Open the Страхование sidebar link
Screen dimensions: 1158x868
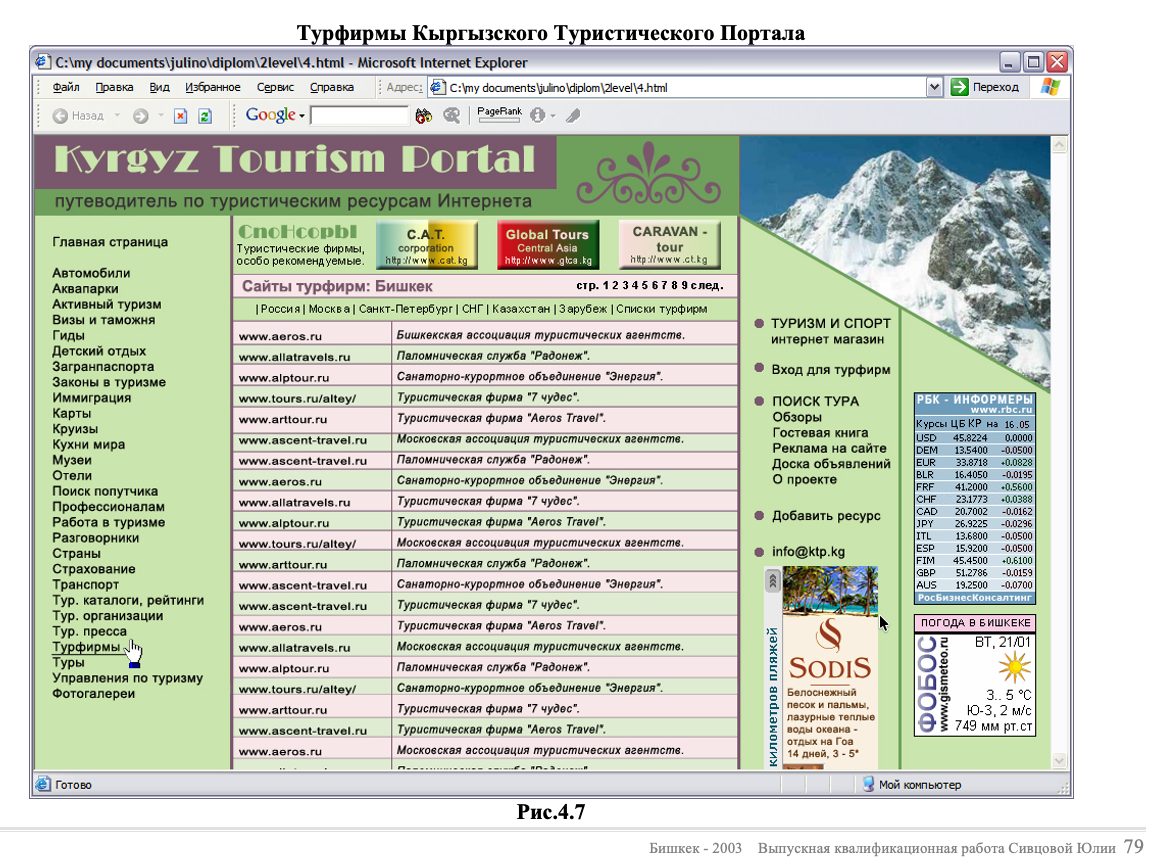pos(93,569)
